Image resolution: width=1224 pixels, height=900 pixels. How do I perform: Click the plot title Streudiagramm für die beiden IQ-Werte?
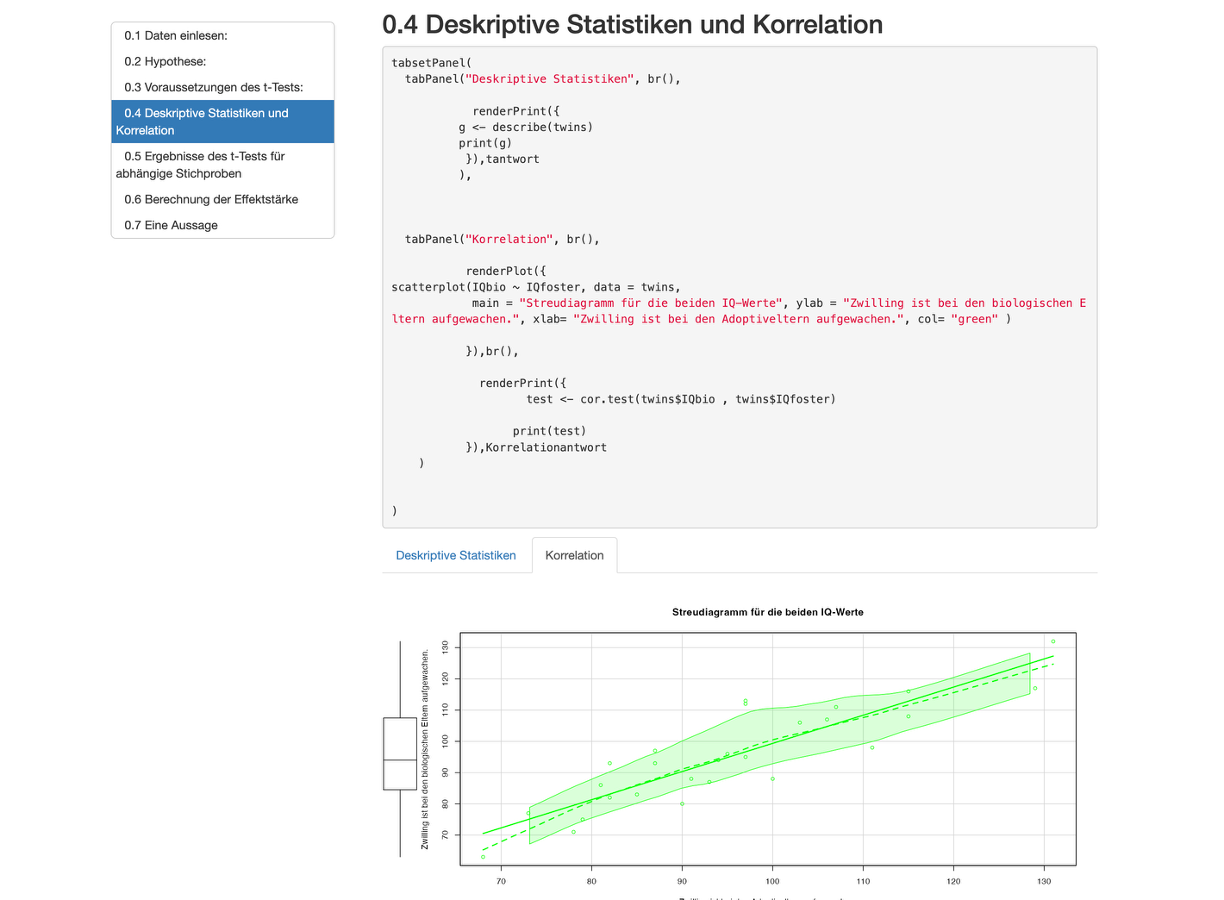coord(767,612)
